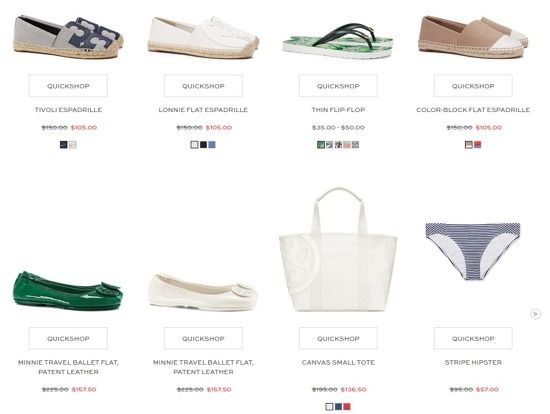Viewport: 550px width, 414px height.
Task: Click white canvas tote bag image
Action: [338, 249]
